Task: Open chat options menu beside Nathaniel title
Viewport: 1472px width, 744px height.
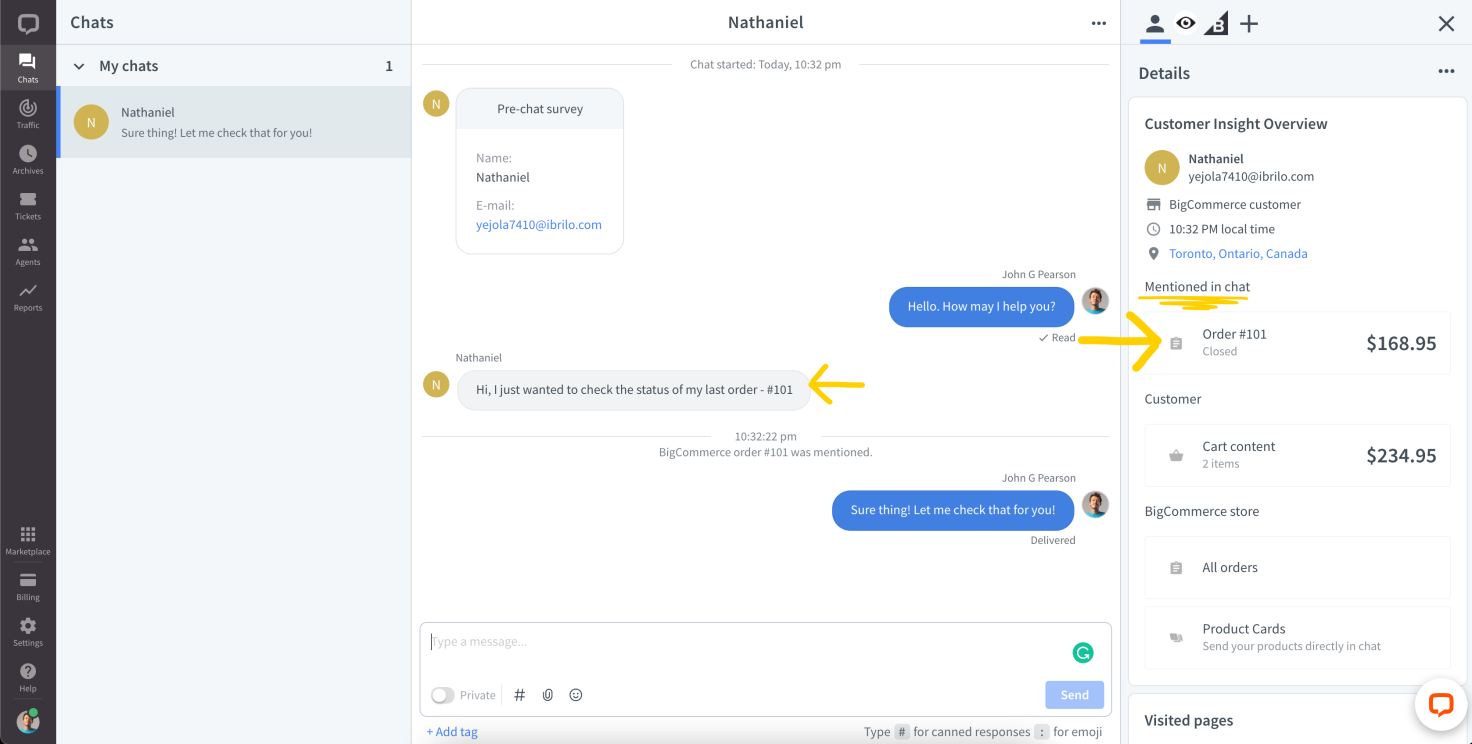Action: coord(1099,23)
